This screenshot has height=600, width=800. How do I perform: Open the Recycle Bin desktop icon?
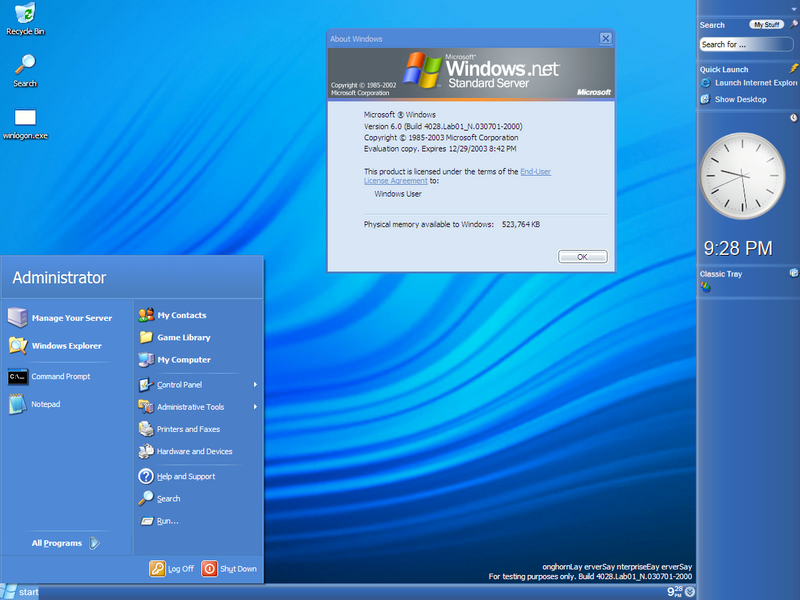click(25, 14)
